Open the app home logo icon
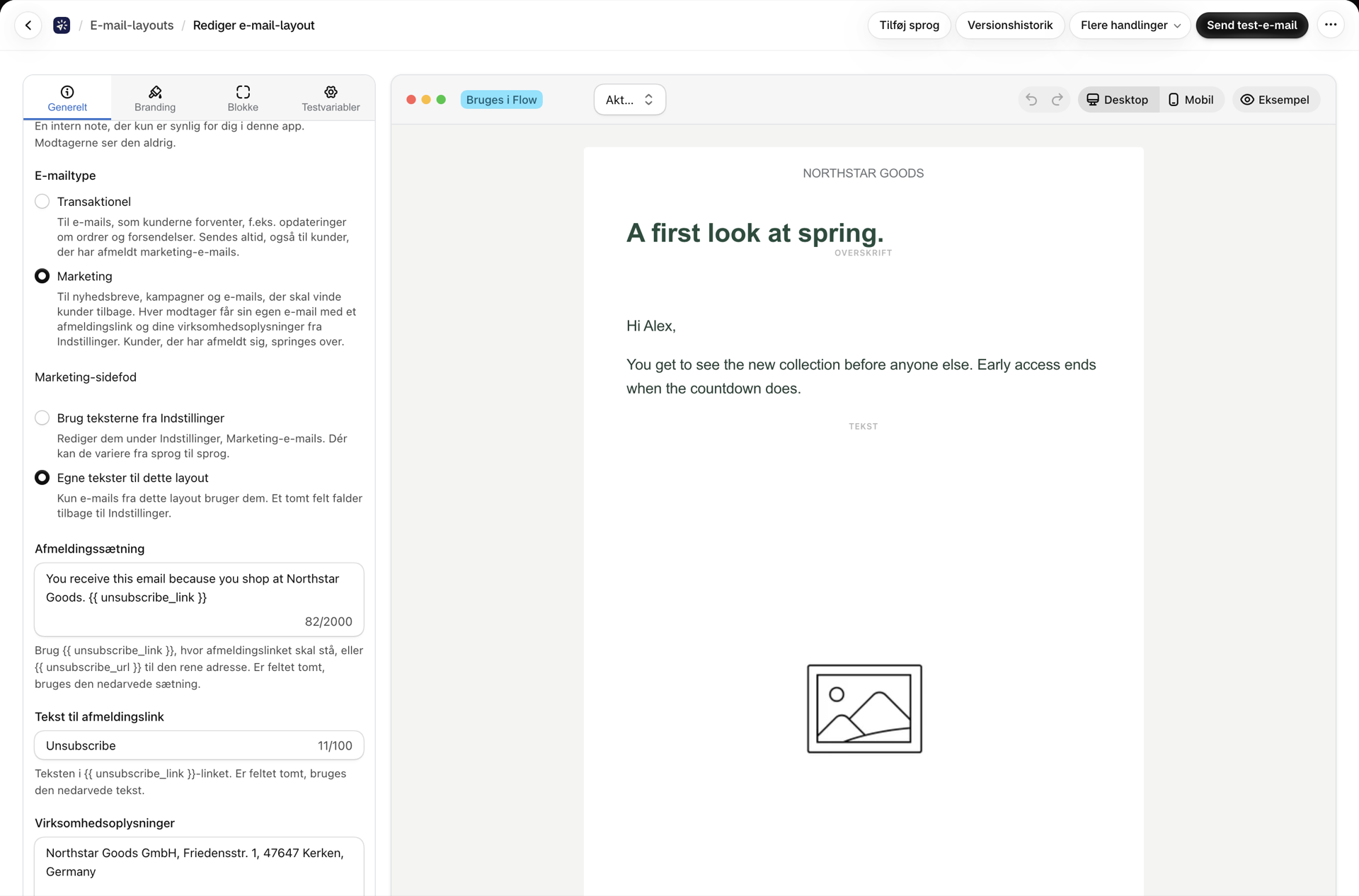This screenshot has height=896, width=1359. (x=62, y=25)
